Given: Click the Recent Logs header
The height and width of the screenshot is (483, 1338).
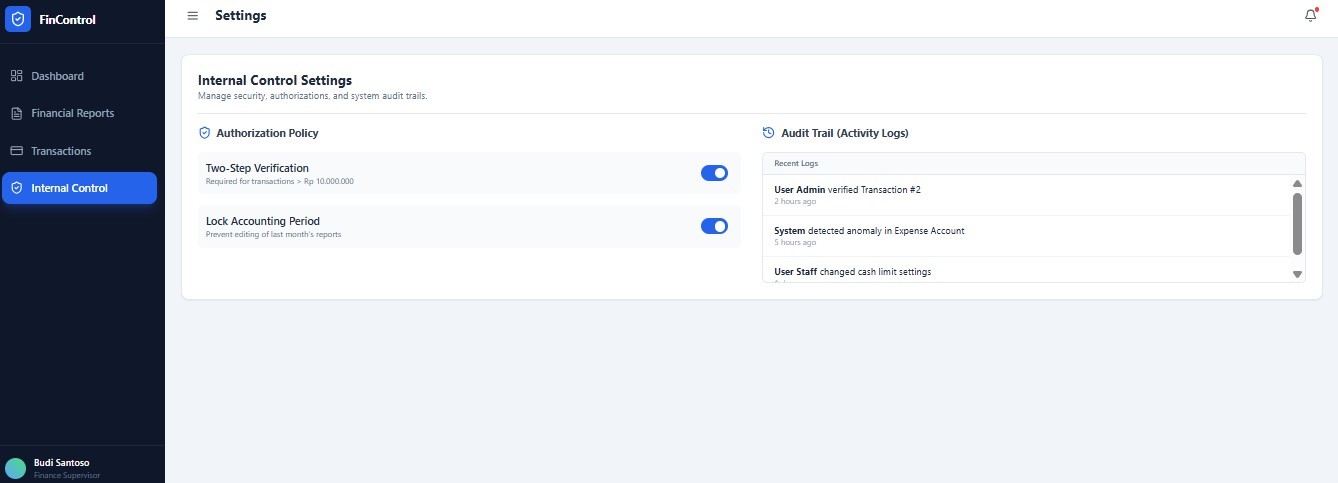Looking at the screenshot, I should pyautogui.click(x=796, y=163).
